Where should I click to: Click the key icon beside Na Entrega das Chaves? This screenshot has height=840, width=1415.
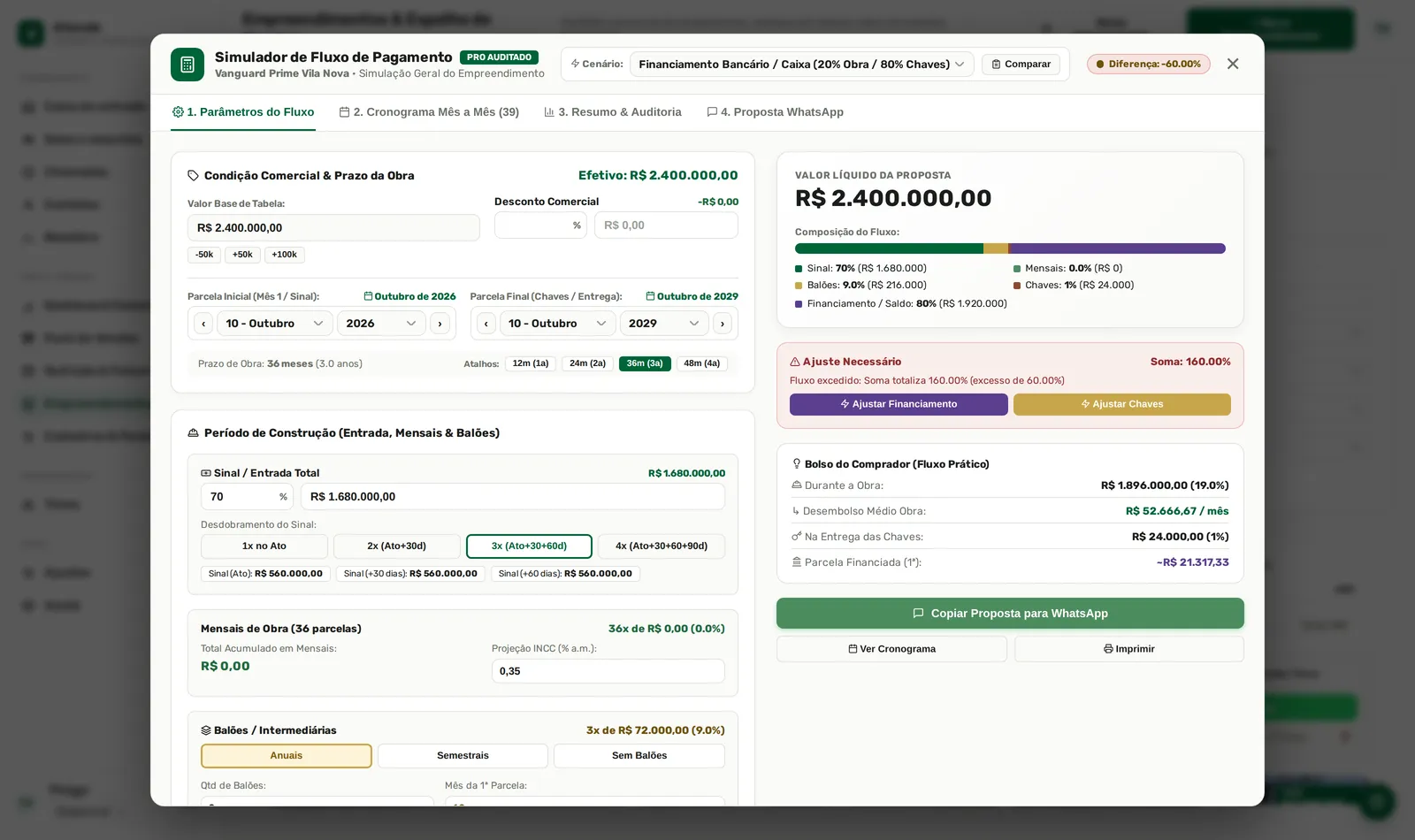click(x=797, y=537)
